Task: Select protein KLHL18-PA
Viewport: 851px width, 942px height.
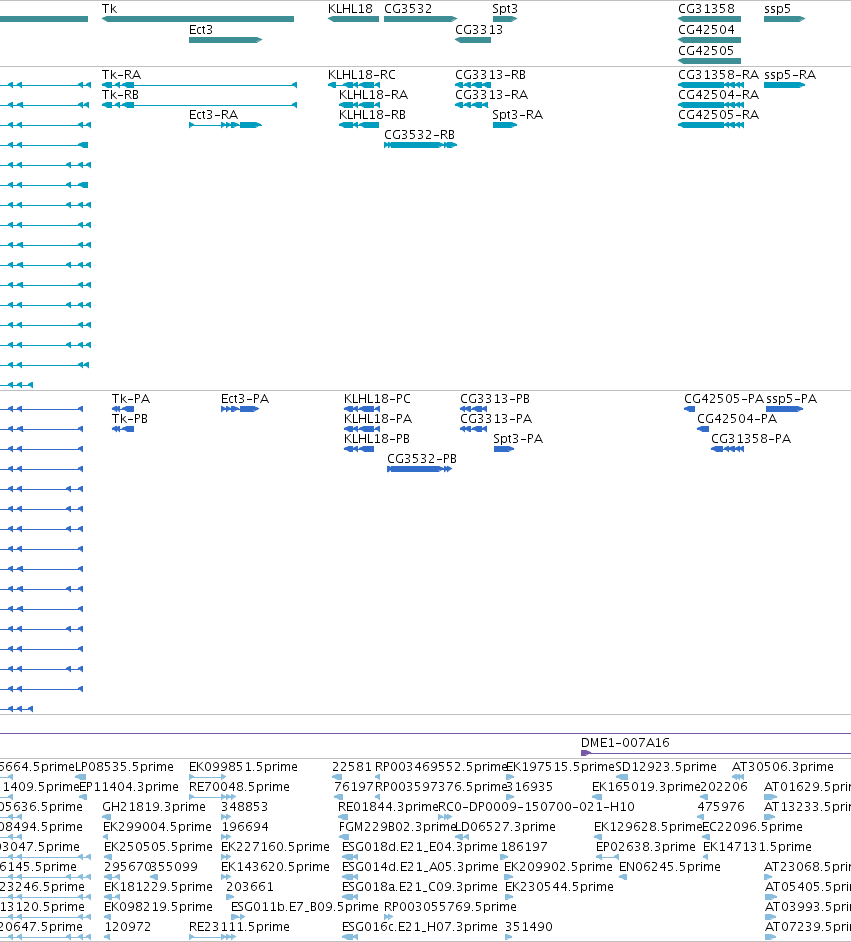Action: click(x=362, y=429)
